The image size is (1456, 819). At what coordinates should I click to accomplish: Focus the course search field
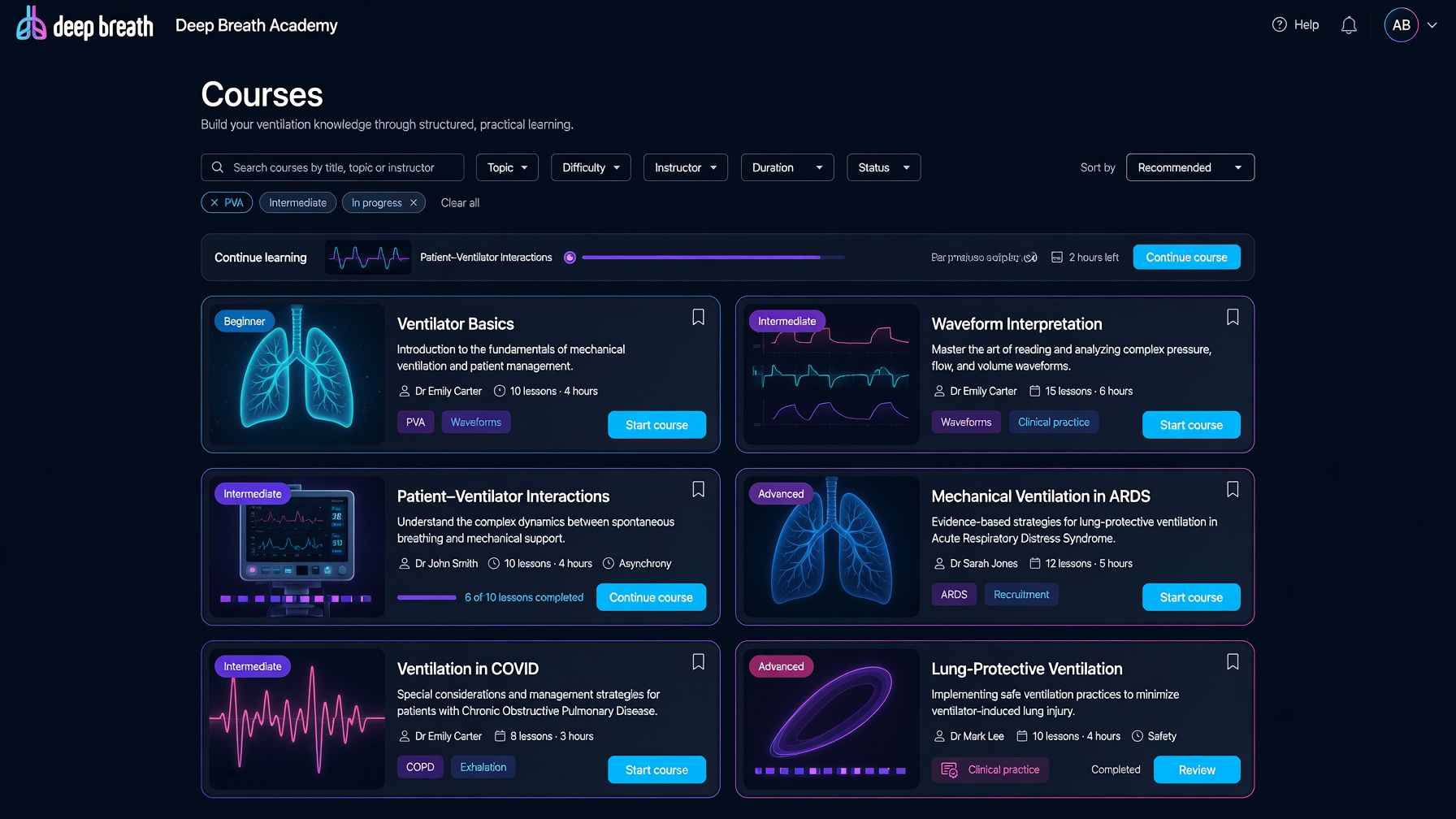tap(332, 167)
